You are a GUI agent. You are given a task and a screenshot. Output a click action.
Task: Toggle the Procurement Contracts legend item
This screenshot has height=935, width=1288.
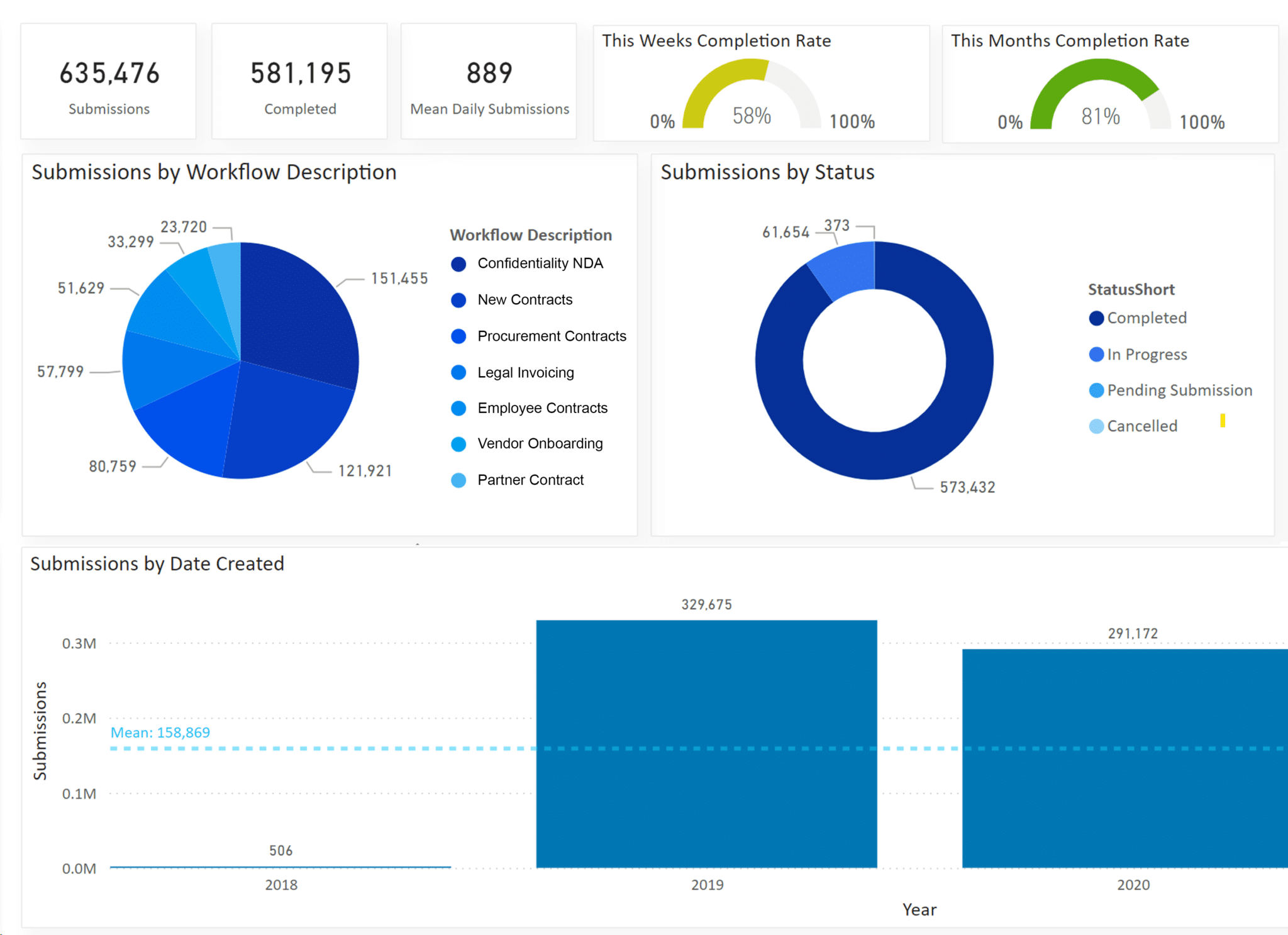coord(552,336)
